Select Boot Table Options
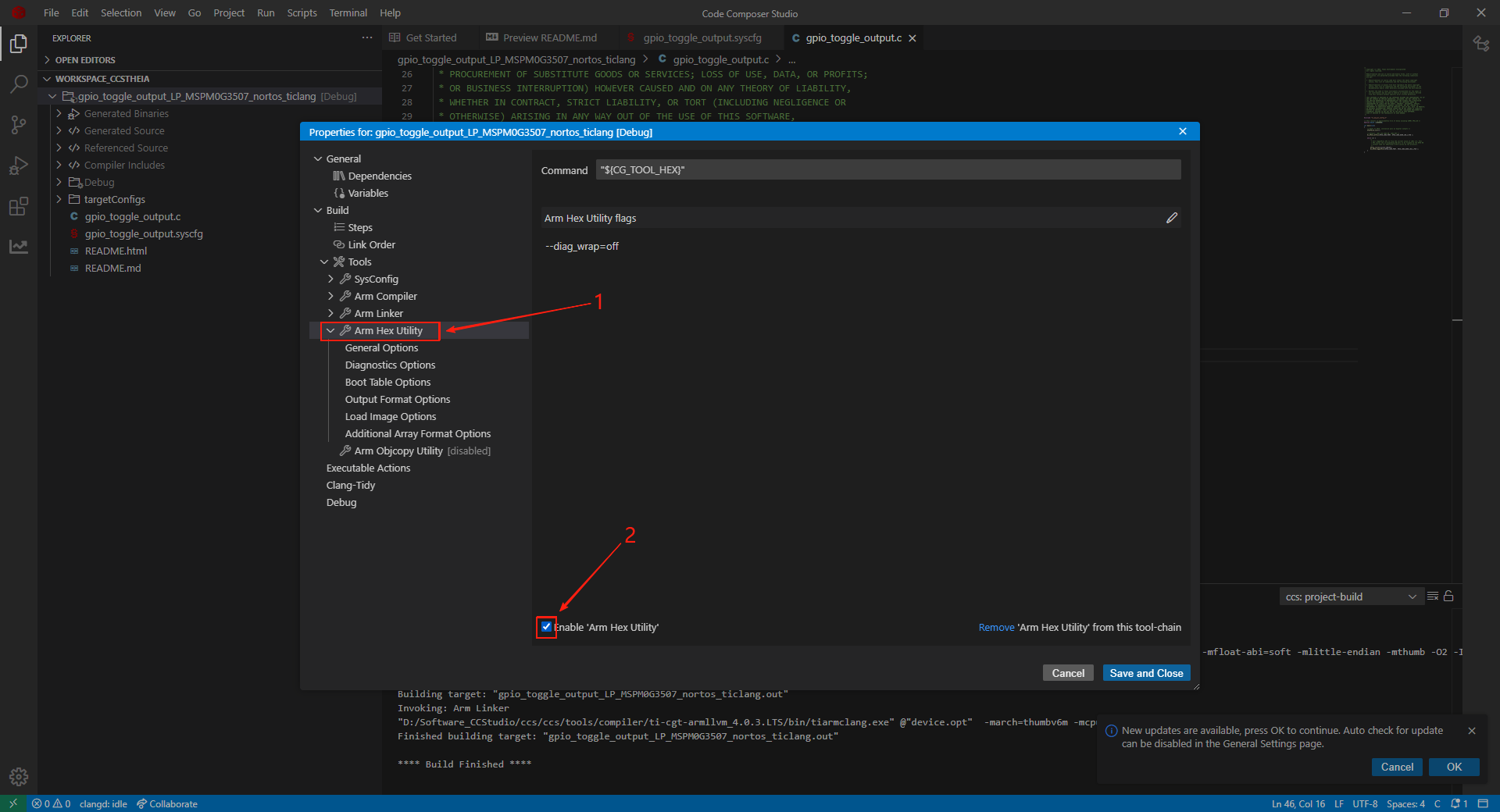Image resolution: width=1500 pixels, height=812 pixels. click(x=387, y=382)
